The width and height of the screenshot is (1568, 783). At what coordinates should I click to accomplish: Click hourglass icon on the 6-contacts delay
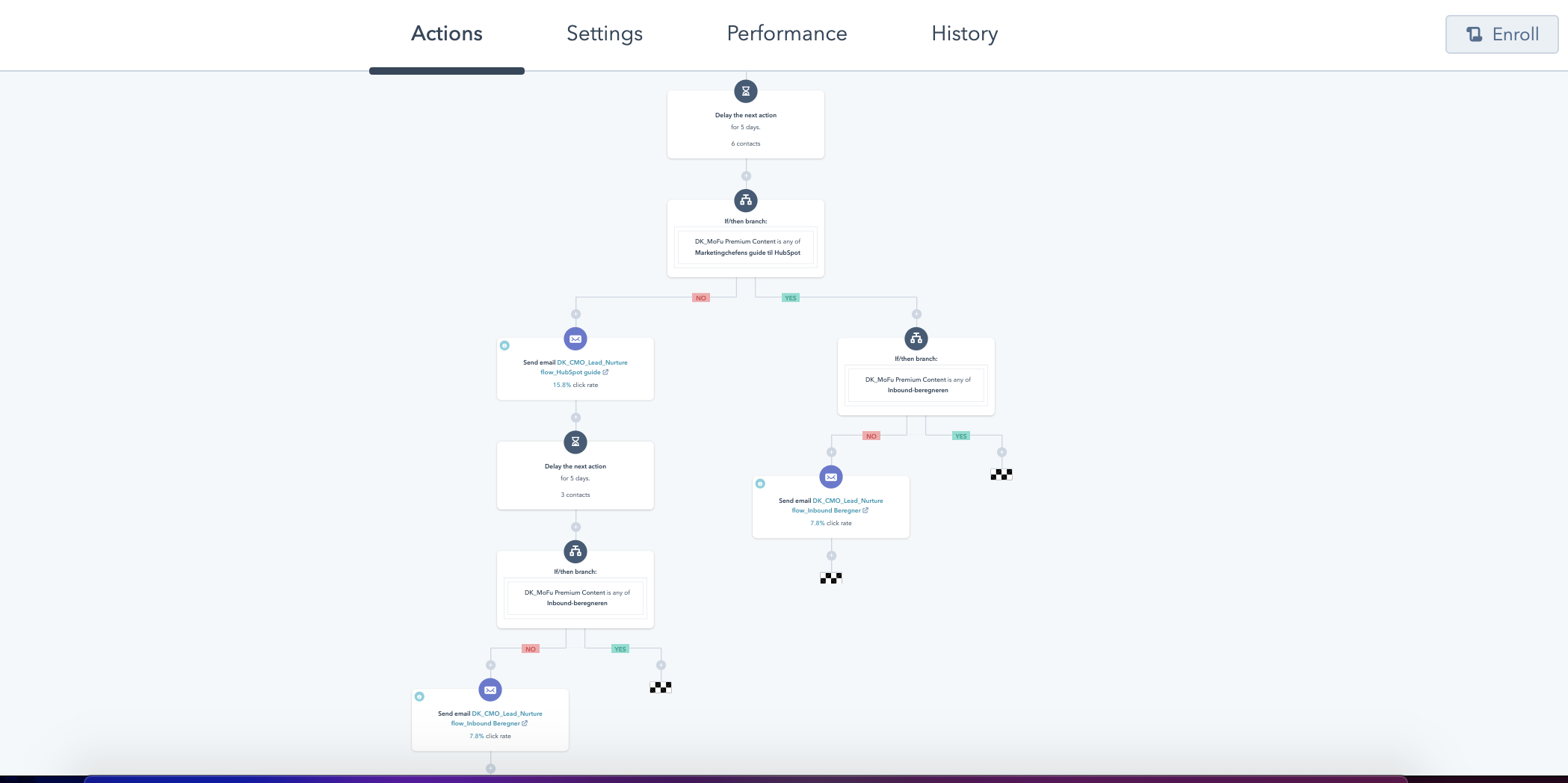pyautogui.click(x=745, y=91)
